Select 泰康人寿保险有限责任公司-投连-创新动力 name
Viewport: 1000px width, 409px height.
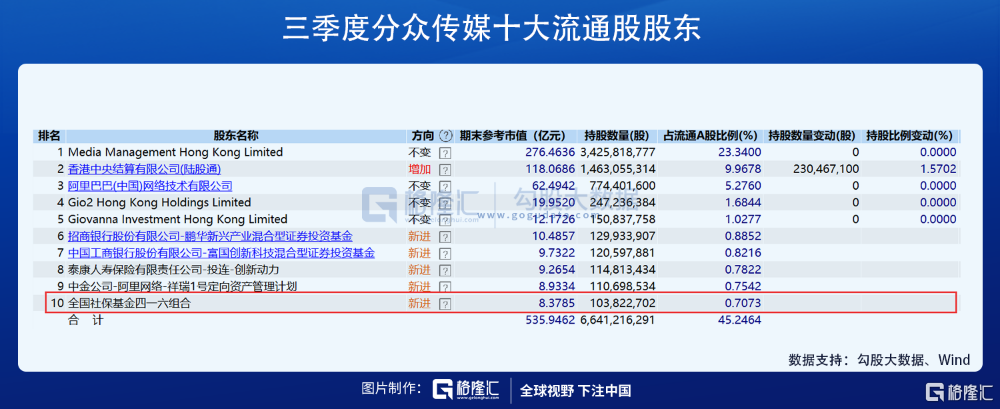click(173, 269)
